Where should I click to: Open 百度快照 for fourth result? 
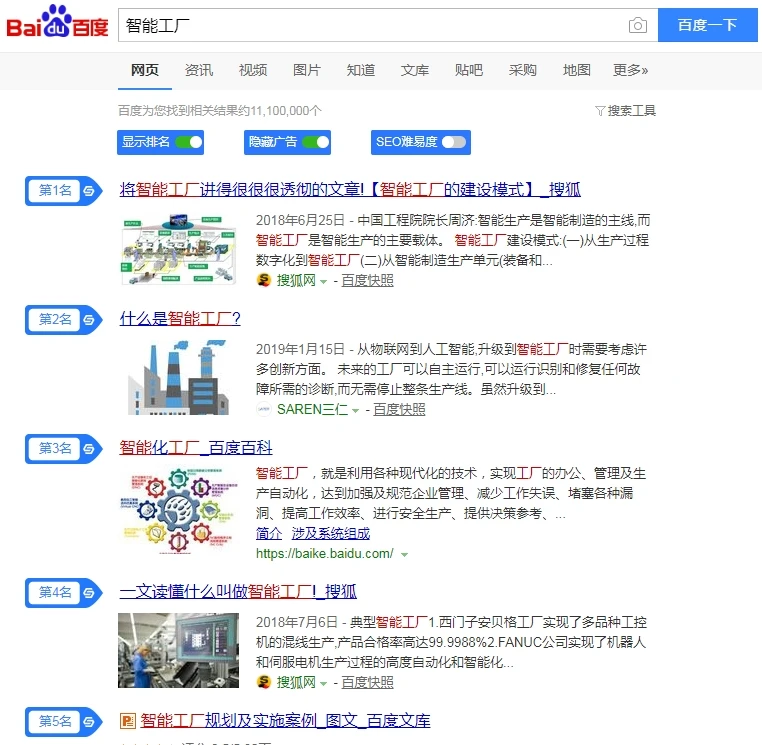tap(367, 682)
